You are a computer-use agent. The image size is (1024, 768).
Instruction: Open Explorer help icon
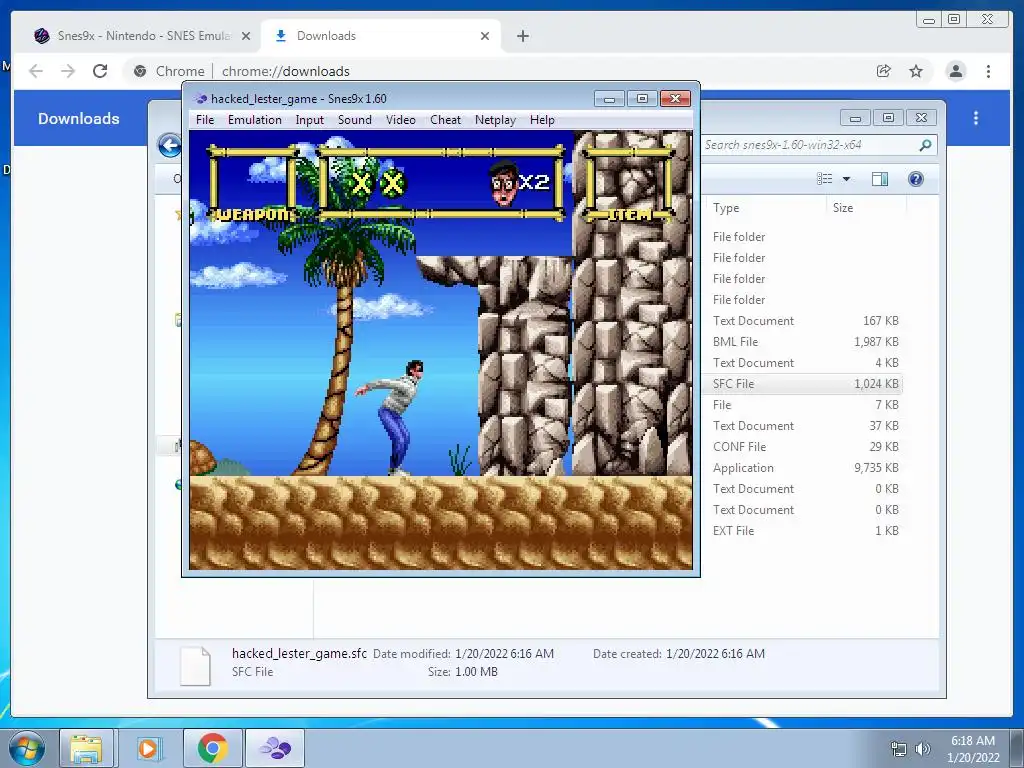[x=916, y=179]
